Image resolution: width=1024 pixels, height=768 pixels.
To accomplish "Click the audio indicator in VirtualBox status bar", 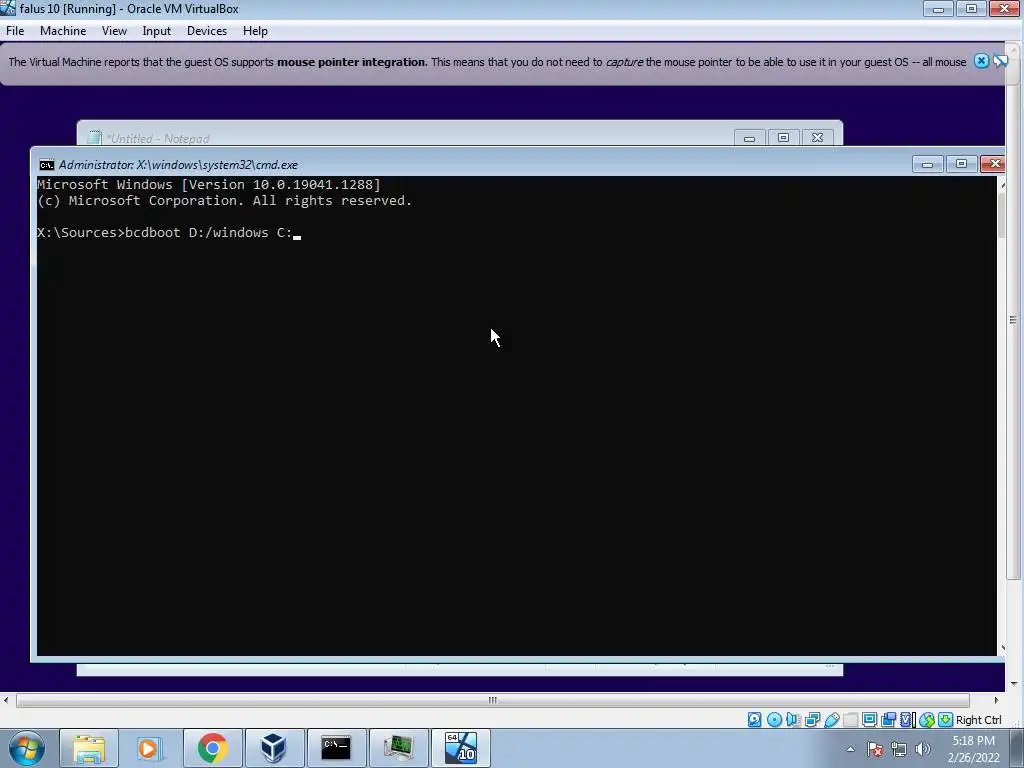I will click(x=793, y=720).
